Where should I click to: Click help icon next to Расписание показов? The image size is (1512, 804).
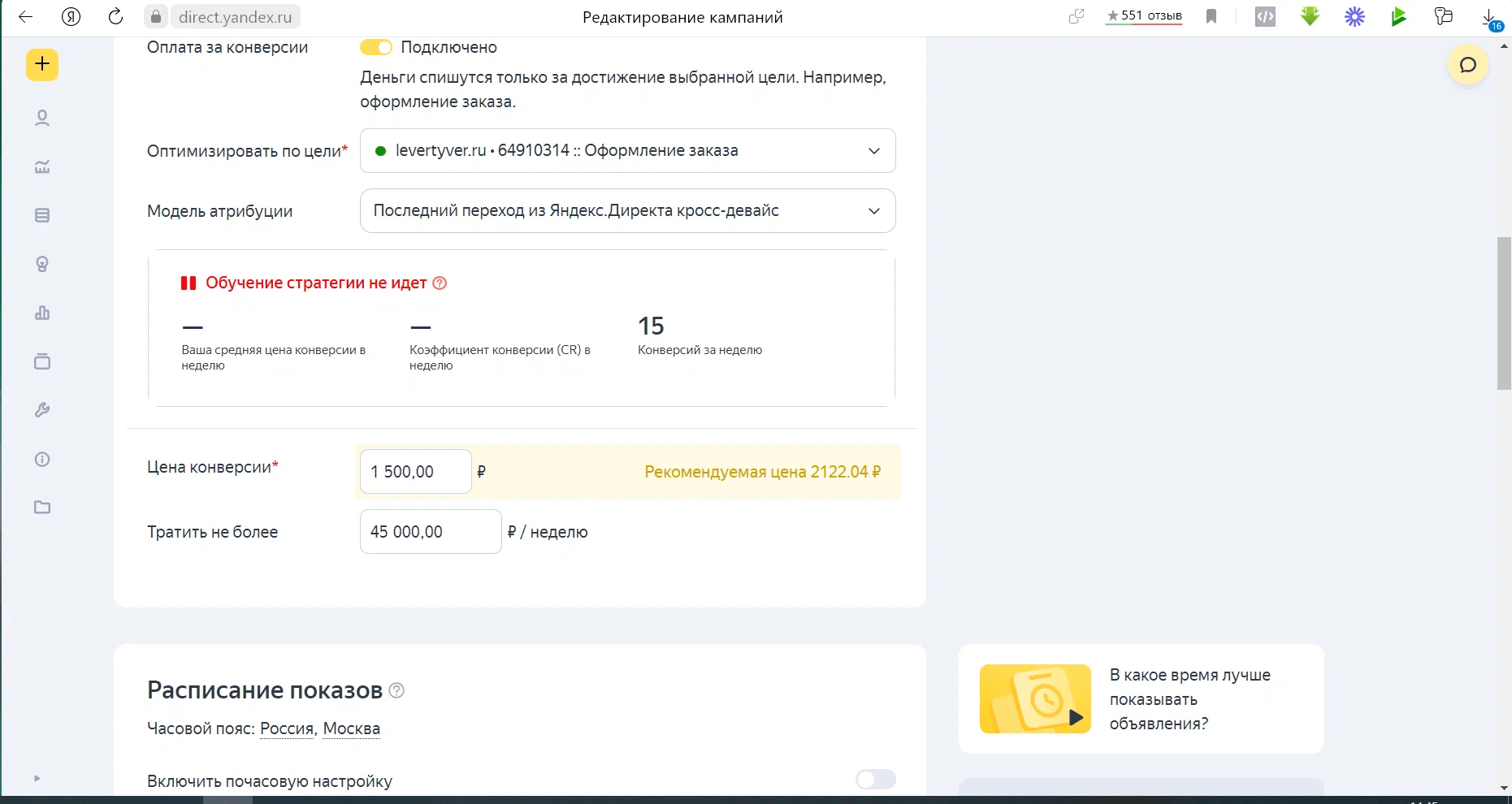(x=396, y=690)
